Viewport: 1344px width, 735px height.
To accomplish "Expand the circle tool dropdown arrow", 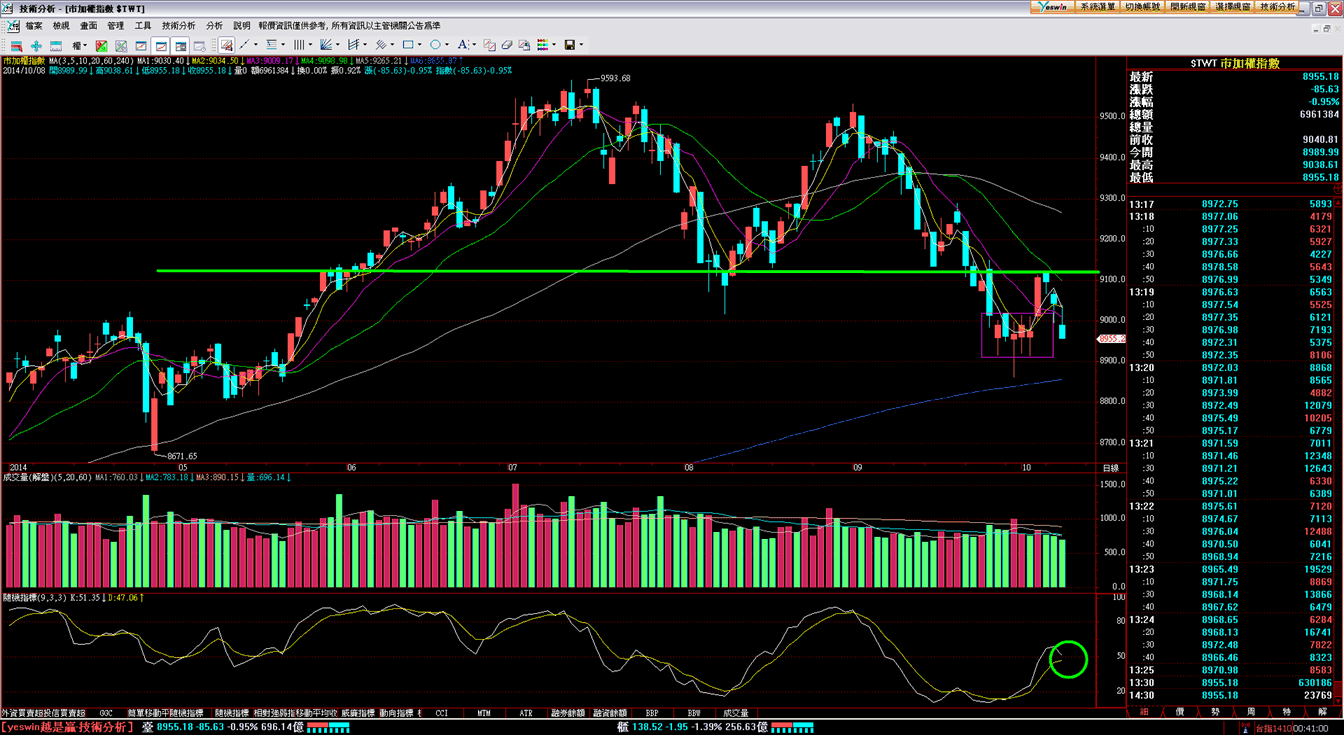I will pos(447,45).
